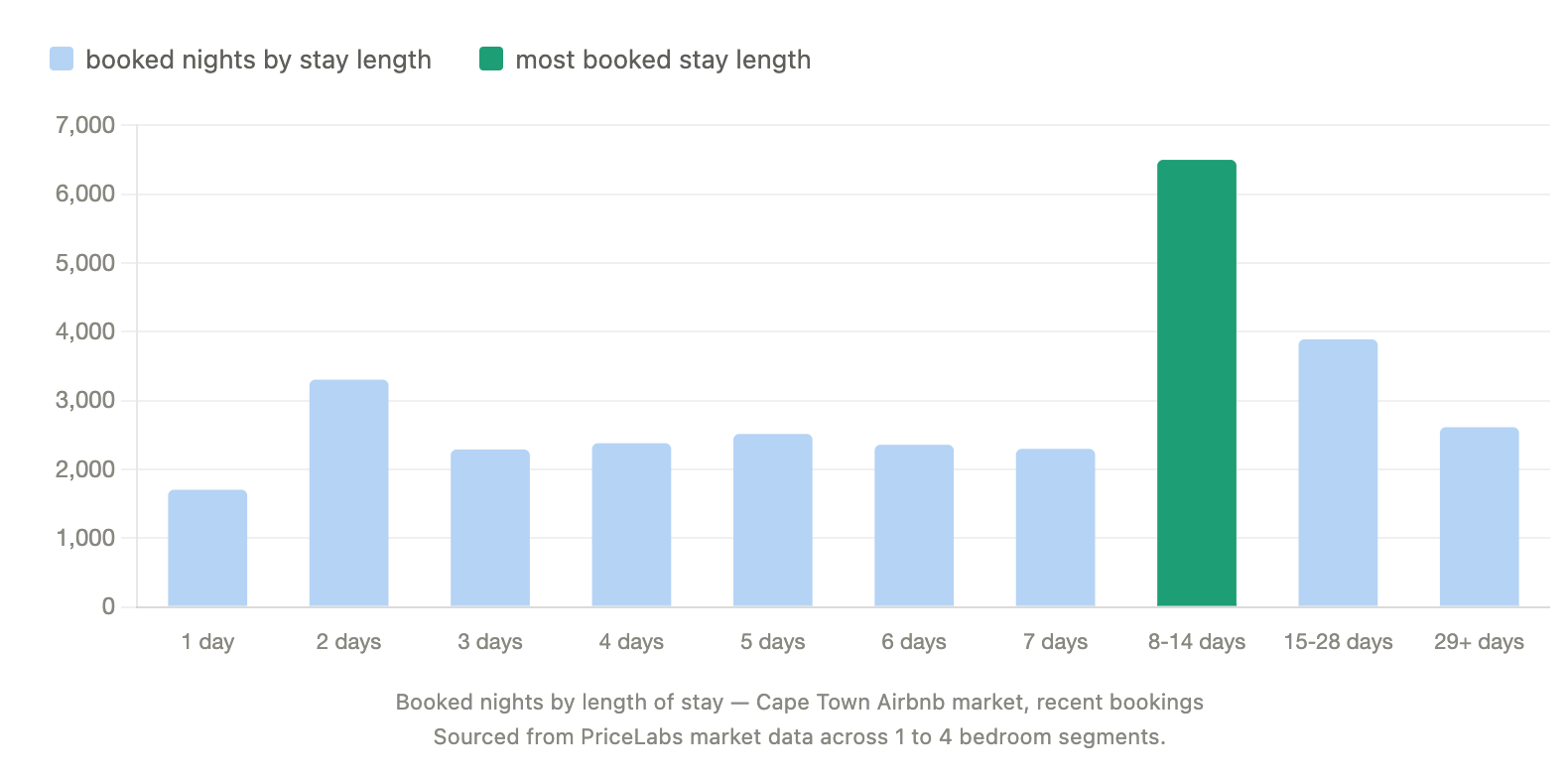This screenshot has width=1568, height=780.
Task: Click the 7,000 y-axis label
Action: coord(85,125)
